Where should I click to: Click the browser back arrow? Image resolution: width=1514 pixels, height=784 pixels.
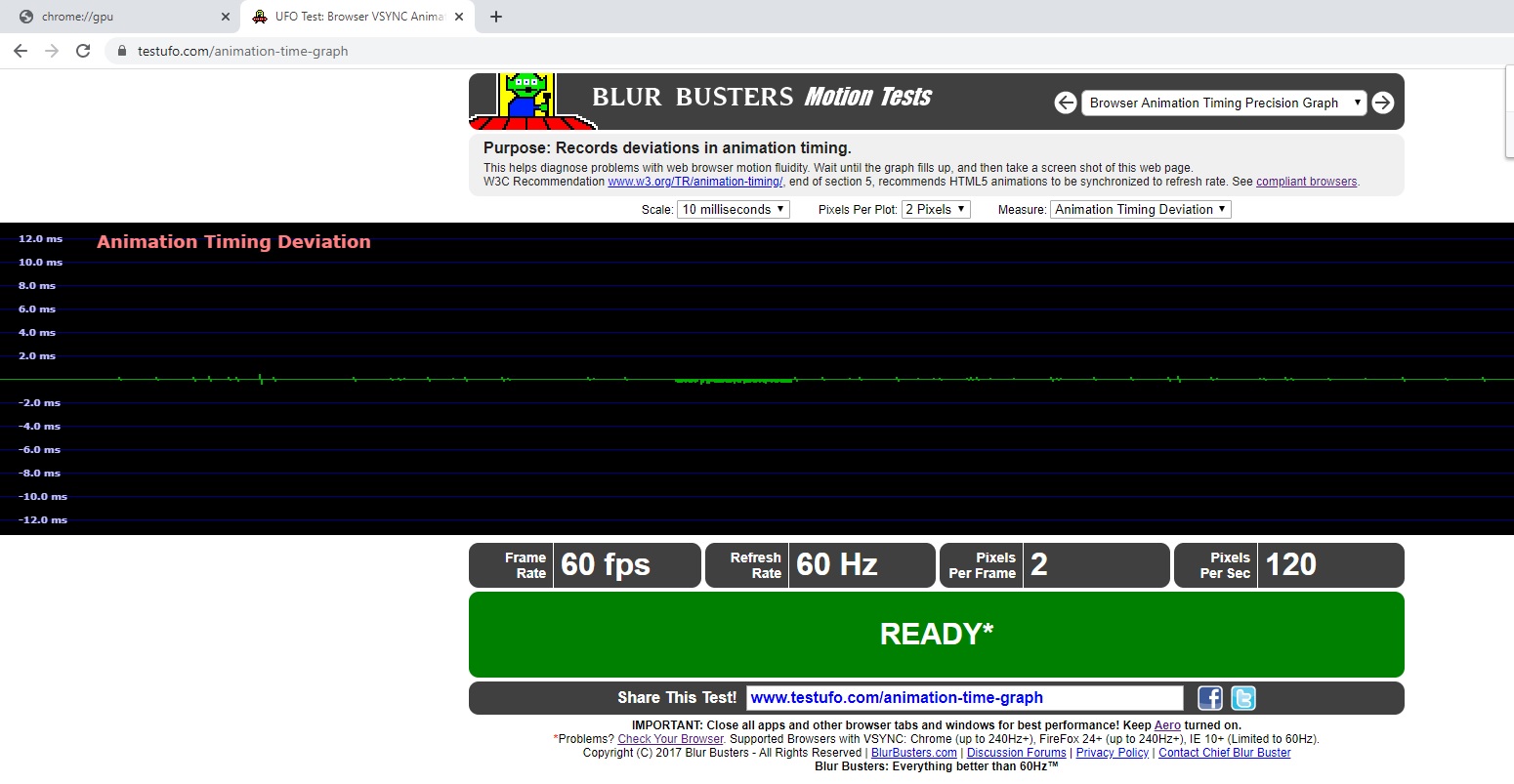(21, 51)
